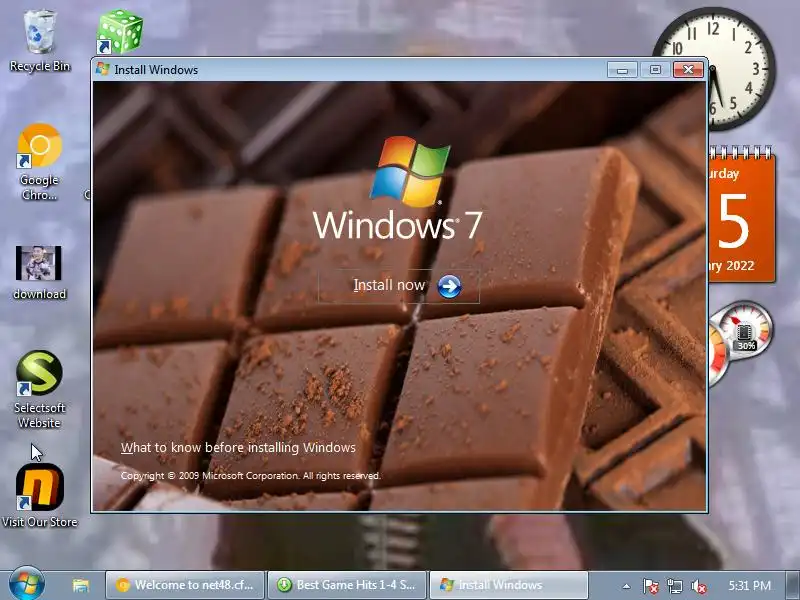
Task: Open the Windows Start menu orb
Action: point(27,584)
